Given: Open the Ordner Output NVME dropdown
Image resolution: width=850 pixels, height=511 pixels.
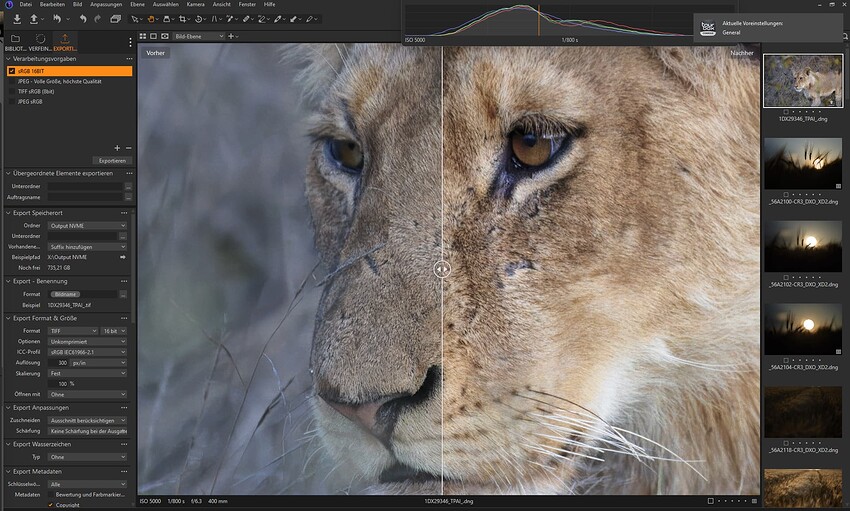Looking at the screenshot, I should [87, 225].
